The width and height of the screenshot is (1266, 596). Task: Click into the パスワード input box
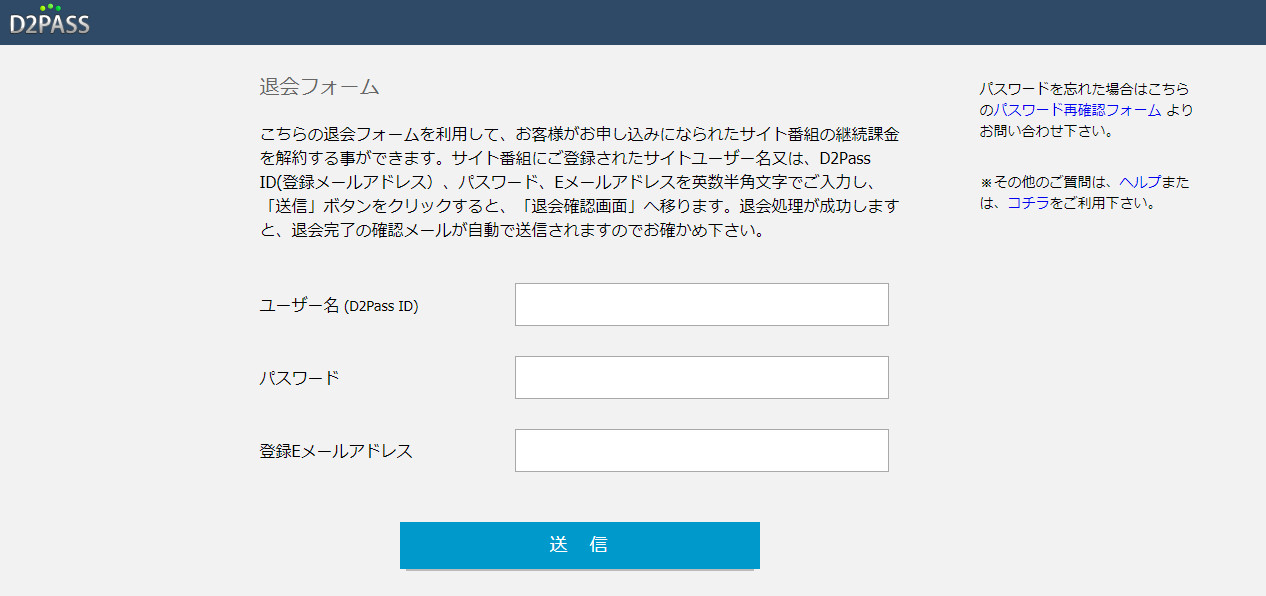[701, 377]
